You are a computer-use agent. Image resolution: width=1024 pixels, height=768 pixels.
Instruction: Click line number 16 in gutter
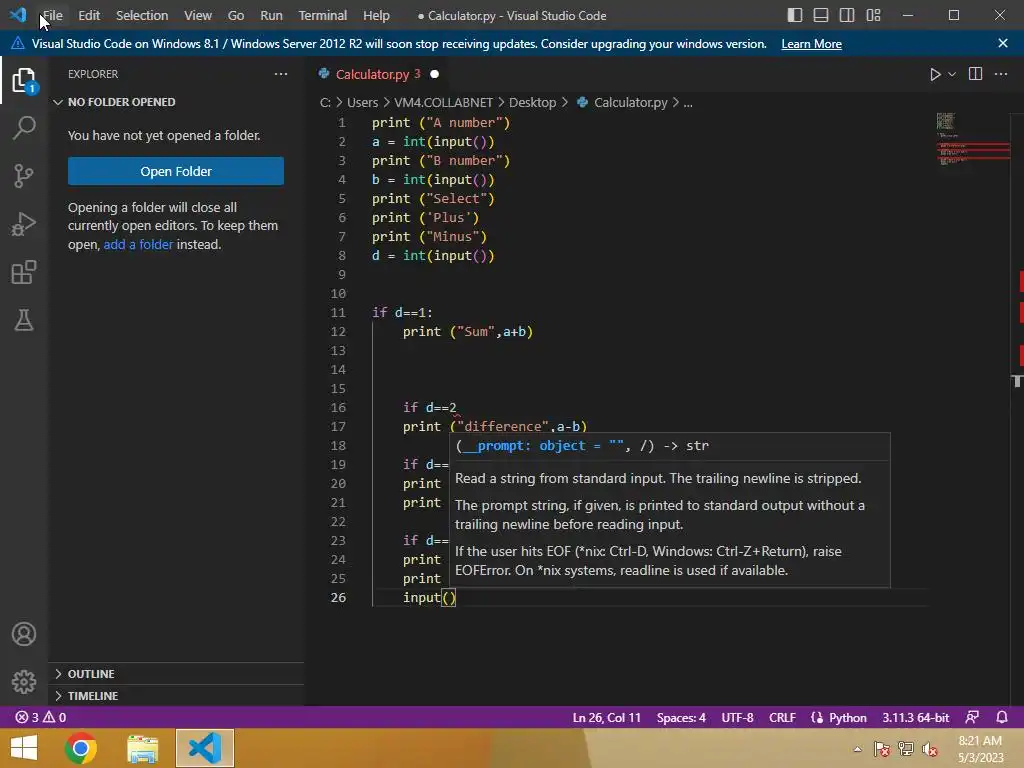pos(338,408)
